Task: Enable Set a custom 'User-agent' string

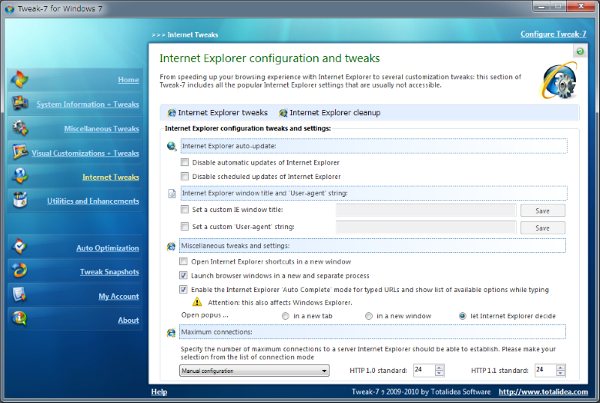Action: [x=185, y=227]
